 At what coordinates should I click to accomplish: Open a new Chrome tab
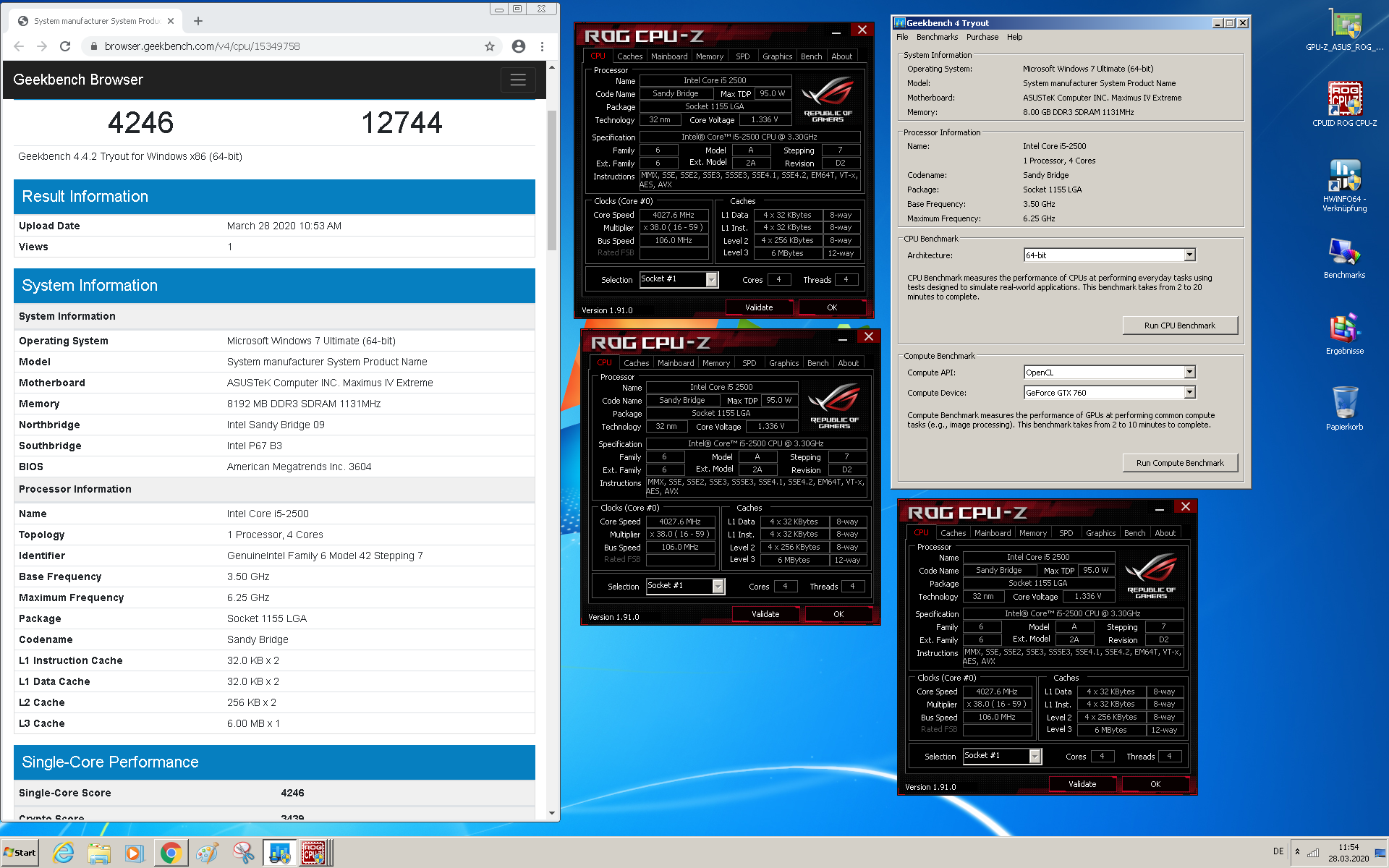pyautogui.click(x=198, y=21)
